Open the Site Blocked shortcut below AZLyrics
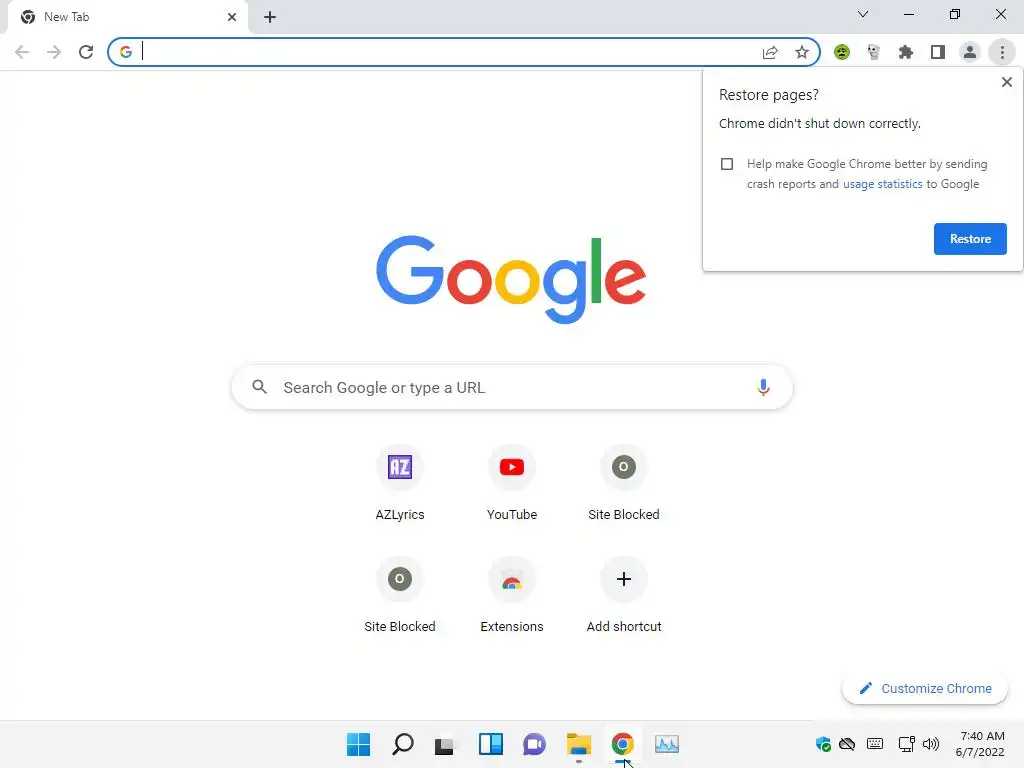The width and height of the screenshot is (1024, 768). (x=400, y=594)
